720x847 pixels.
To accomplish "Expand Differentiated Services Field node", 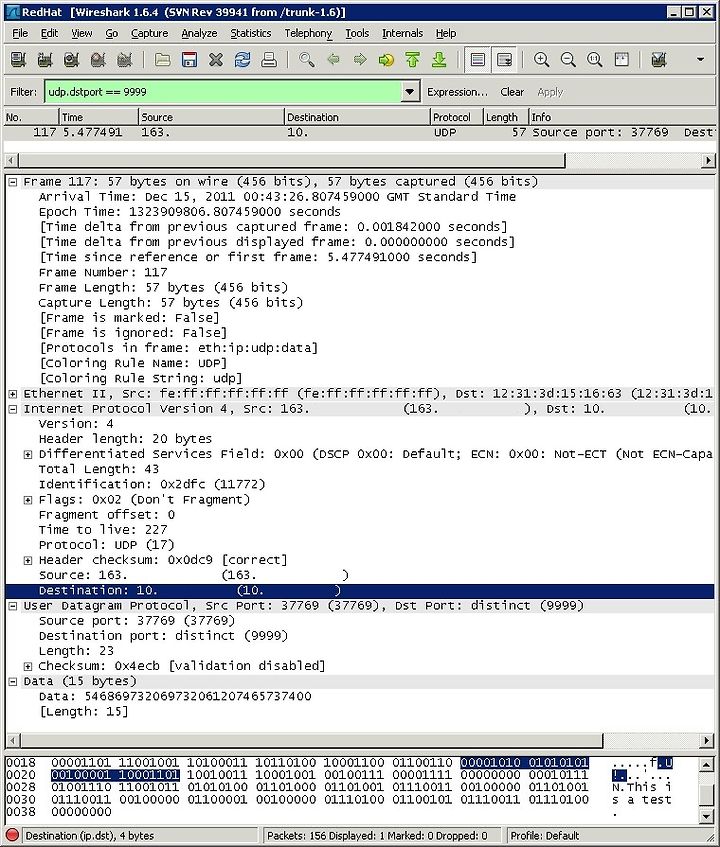I will point(28,454).
